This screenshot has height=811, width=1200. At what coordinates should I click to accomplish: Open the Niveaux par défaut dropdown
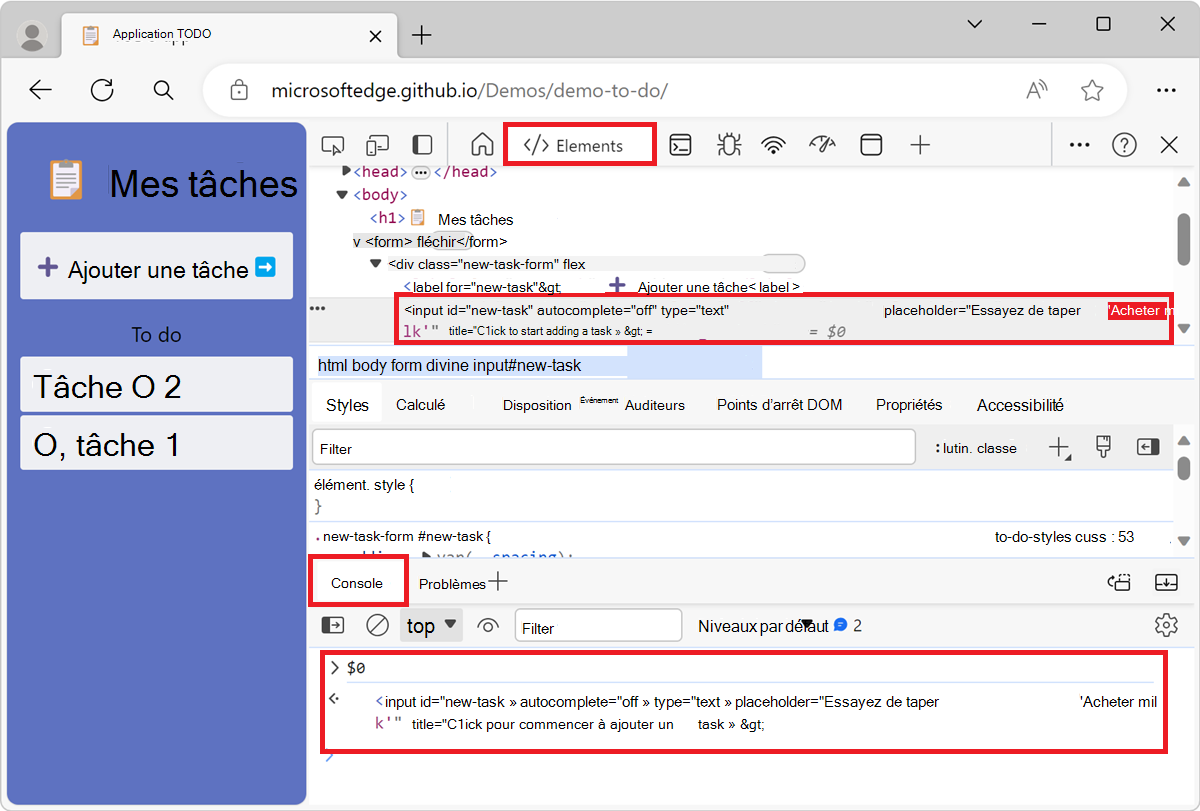(x=763, y=626)
